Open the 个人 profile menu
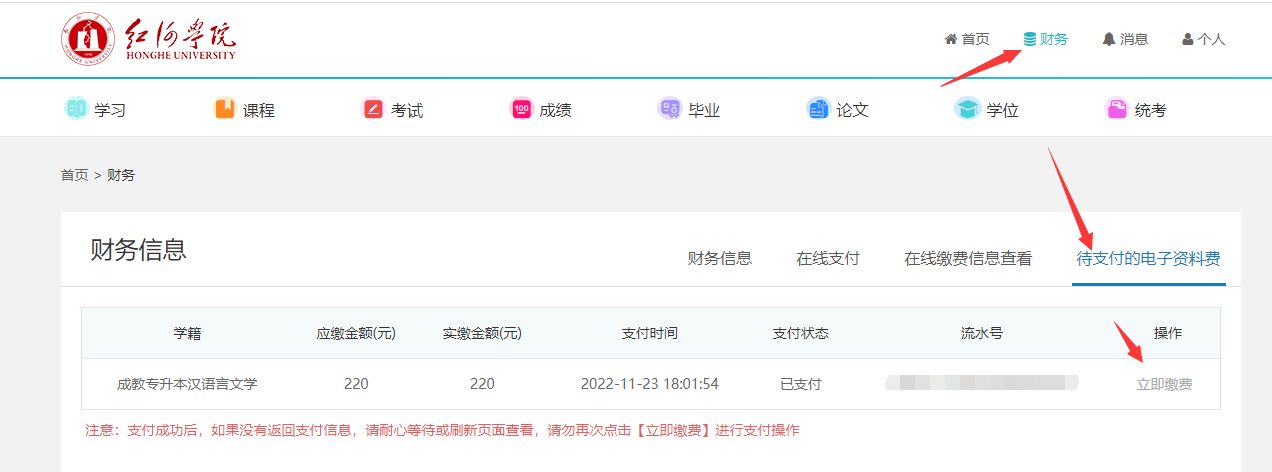Screen dimensions: 1272x472 click(1203, 39)
